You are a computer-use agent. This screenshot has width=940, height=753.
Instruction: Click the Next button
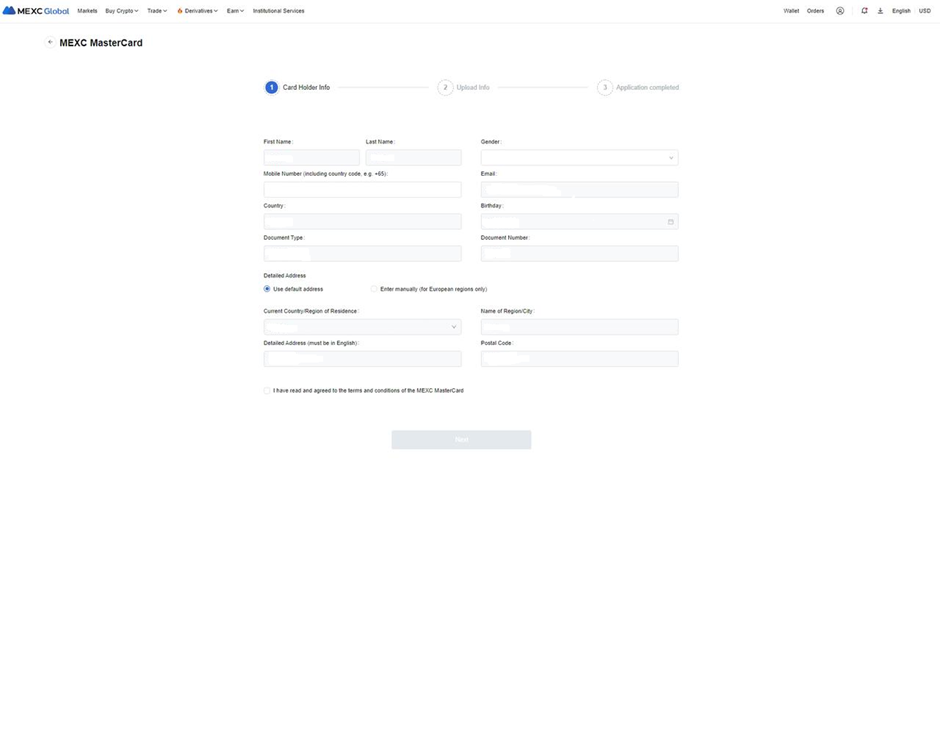tap(461, 439)
